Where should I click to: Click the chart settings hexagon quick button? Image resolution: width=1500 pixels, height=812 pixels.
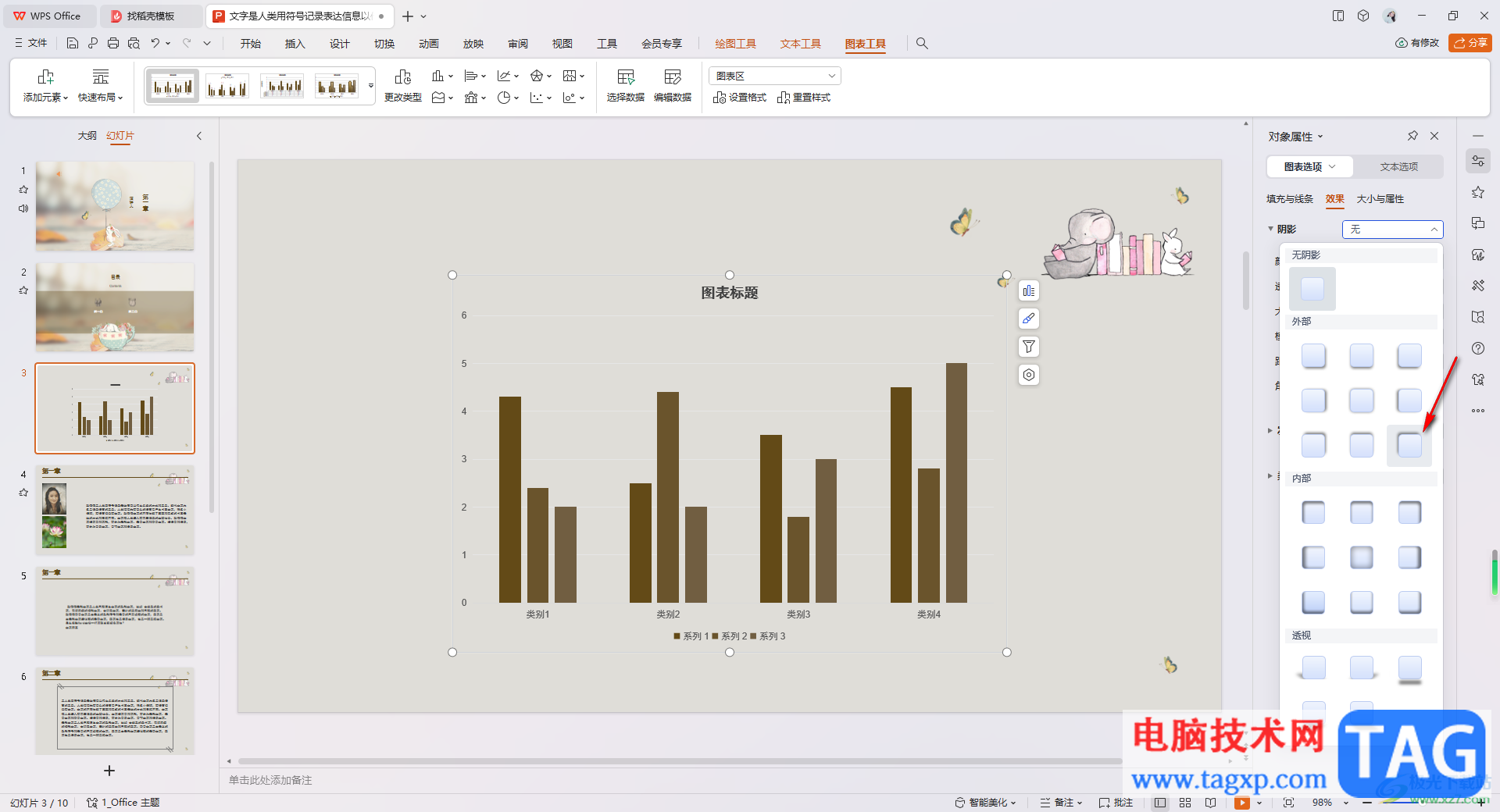click(x=1029, y=375)
